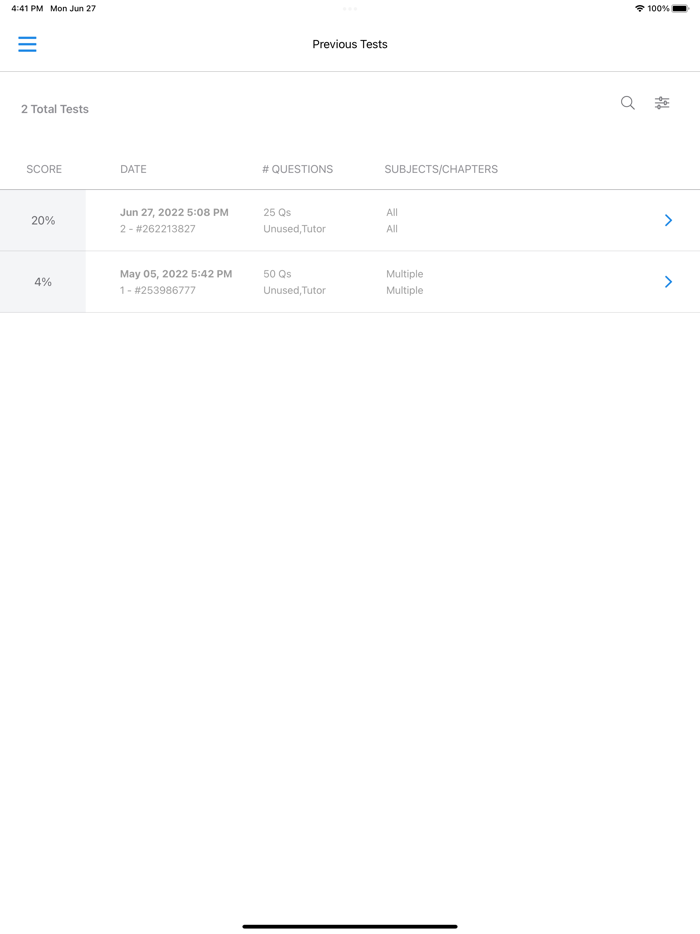
Task: Select the 4% score cell
Action: tap(43, 282)
